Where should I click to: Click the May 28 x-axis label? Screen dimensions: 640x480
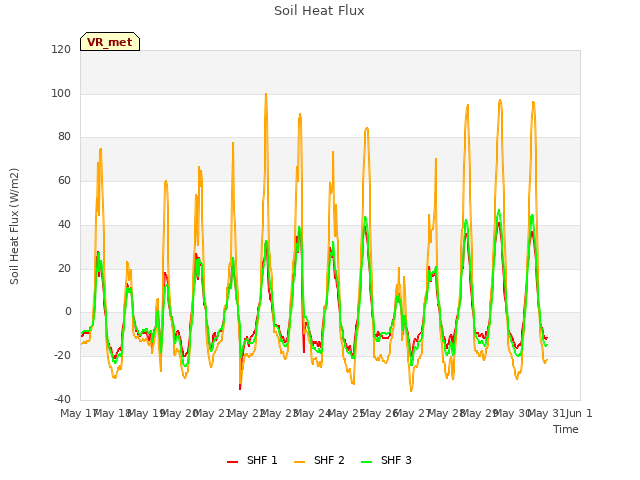pyautogui.click(x=446, y=413)
